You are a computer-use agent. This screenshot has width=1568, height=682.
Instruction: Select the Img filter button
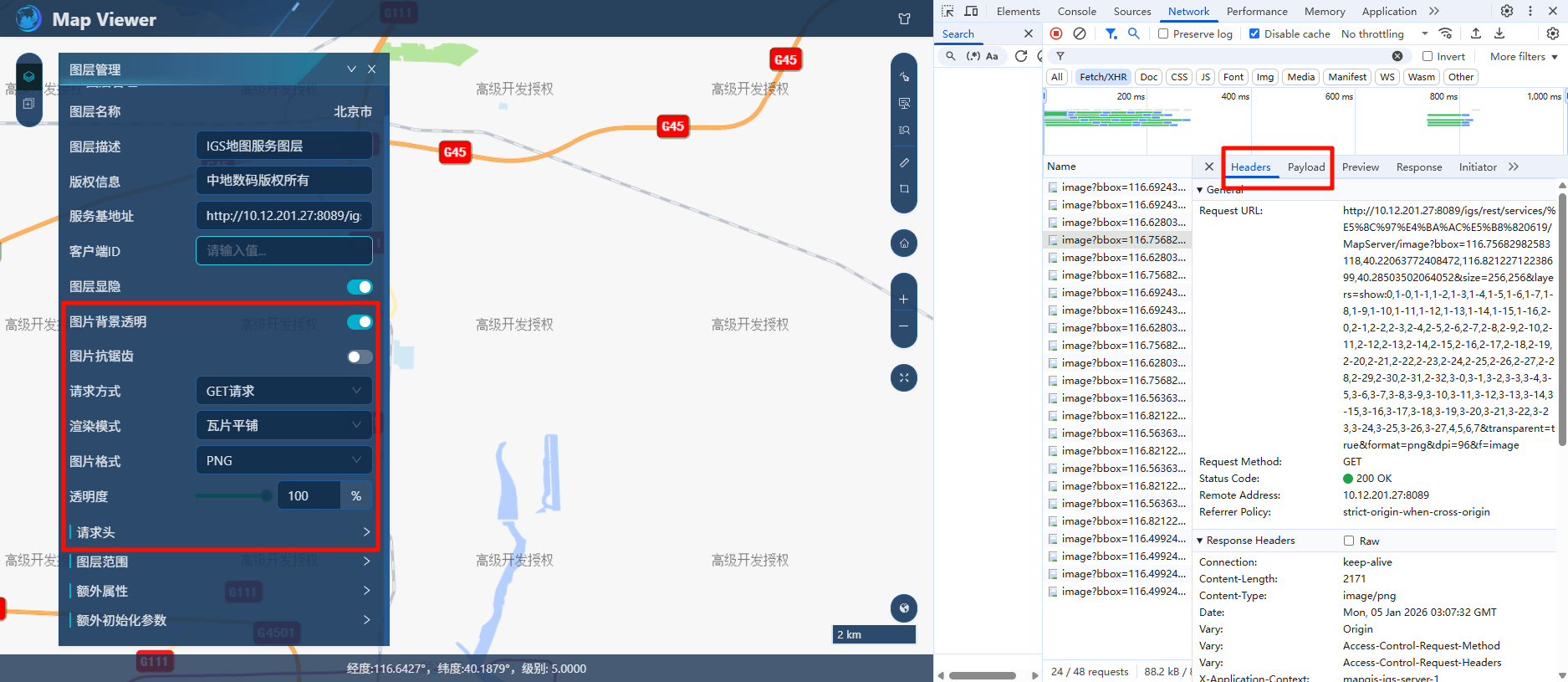coord(1264,77)
